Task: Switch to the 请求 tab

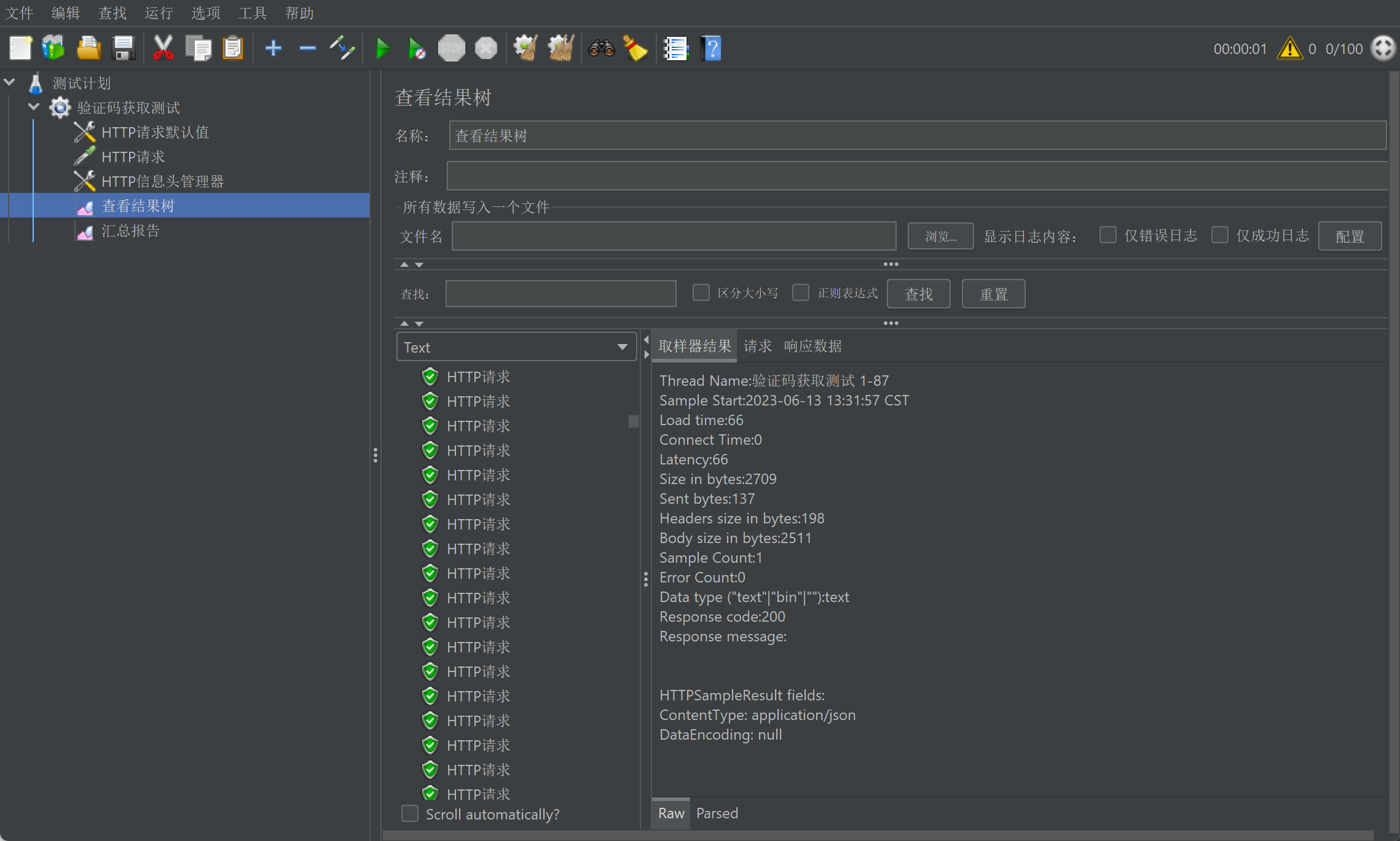Action: (x=757, y=346)
